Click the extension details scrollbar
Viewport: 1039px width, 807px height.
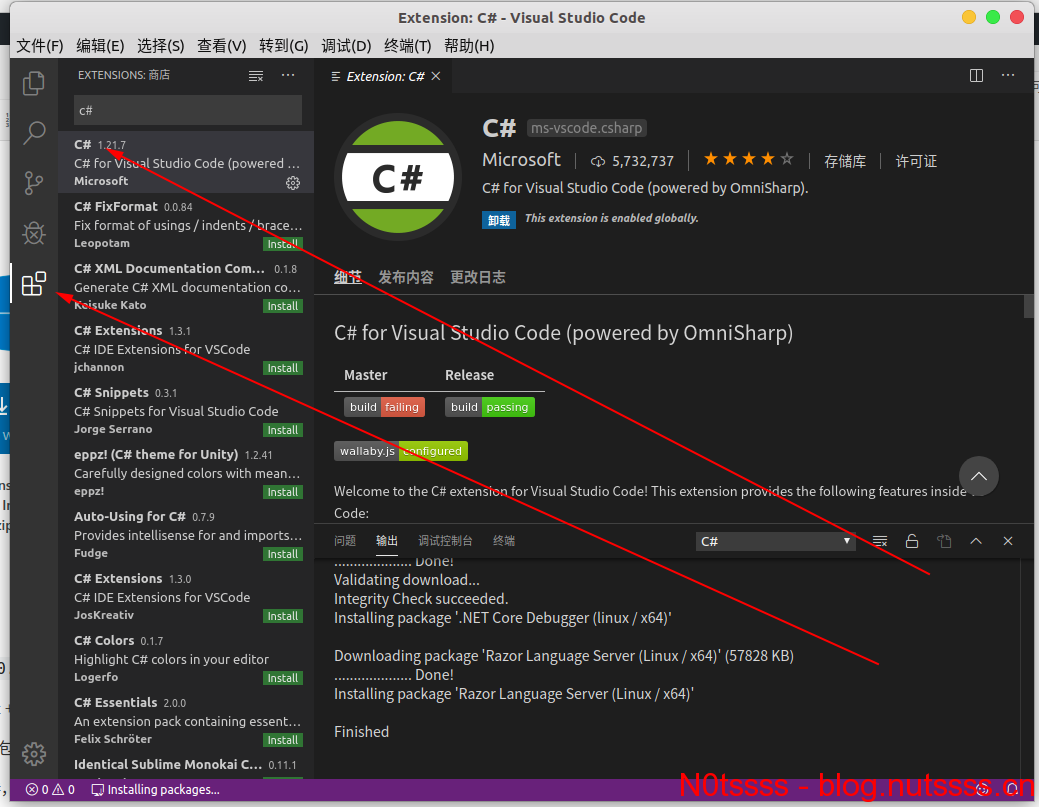(x=1028, y=305)
